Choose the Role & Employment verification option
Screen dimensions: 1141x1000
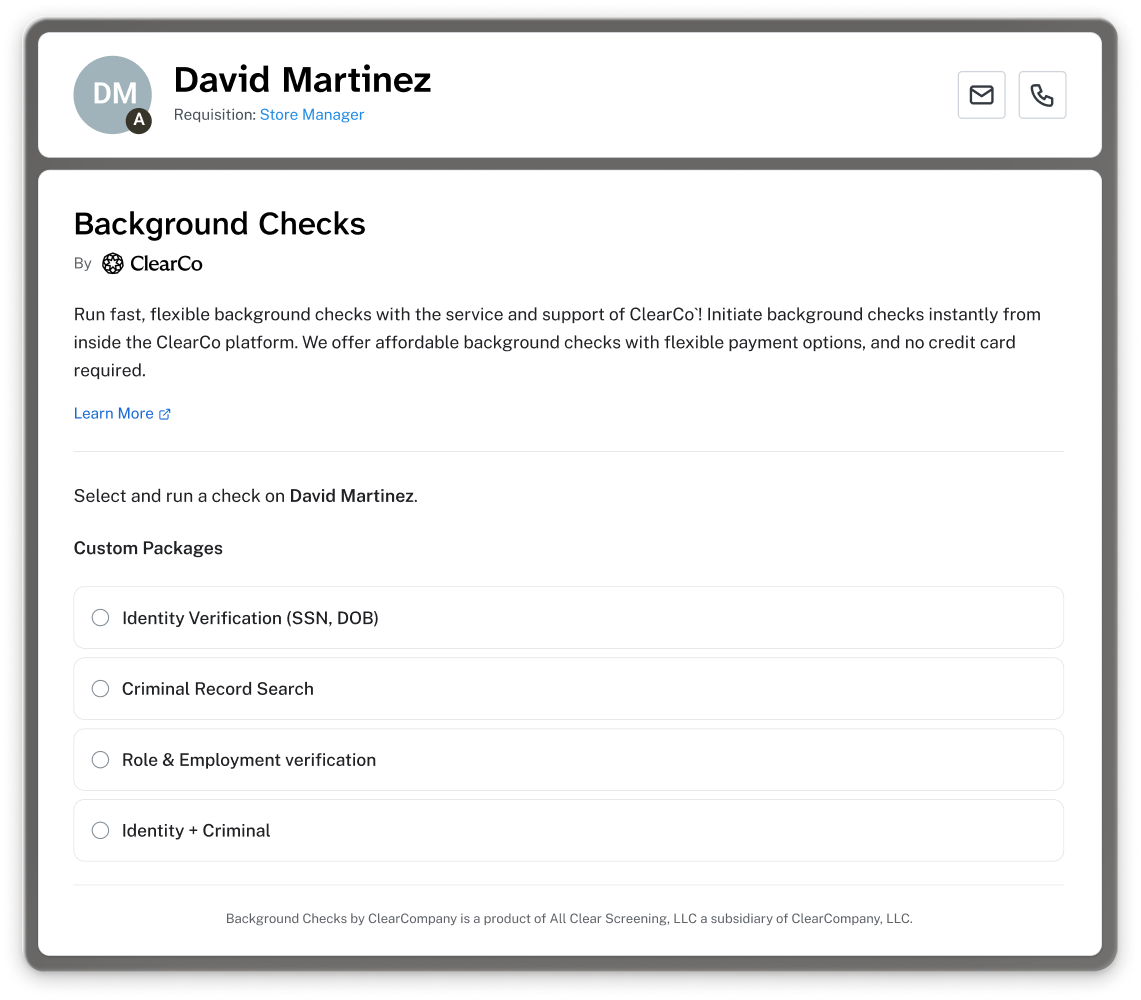100,759
